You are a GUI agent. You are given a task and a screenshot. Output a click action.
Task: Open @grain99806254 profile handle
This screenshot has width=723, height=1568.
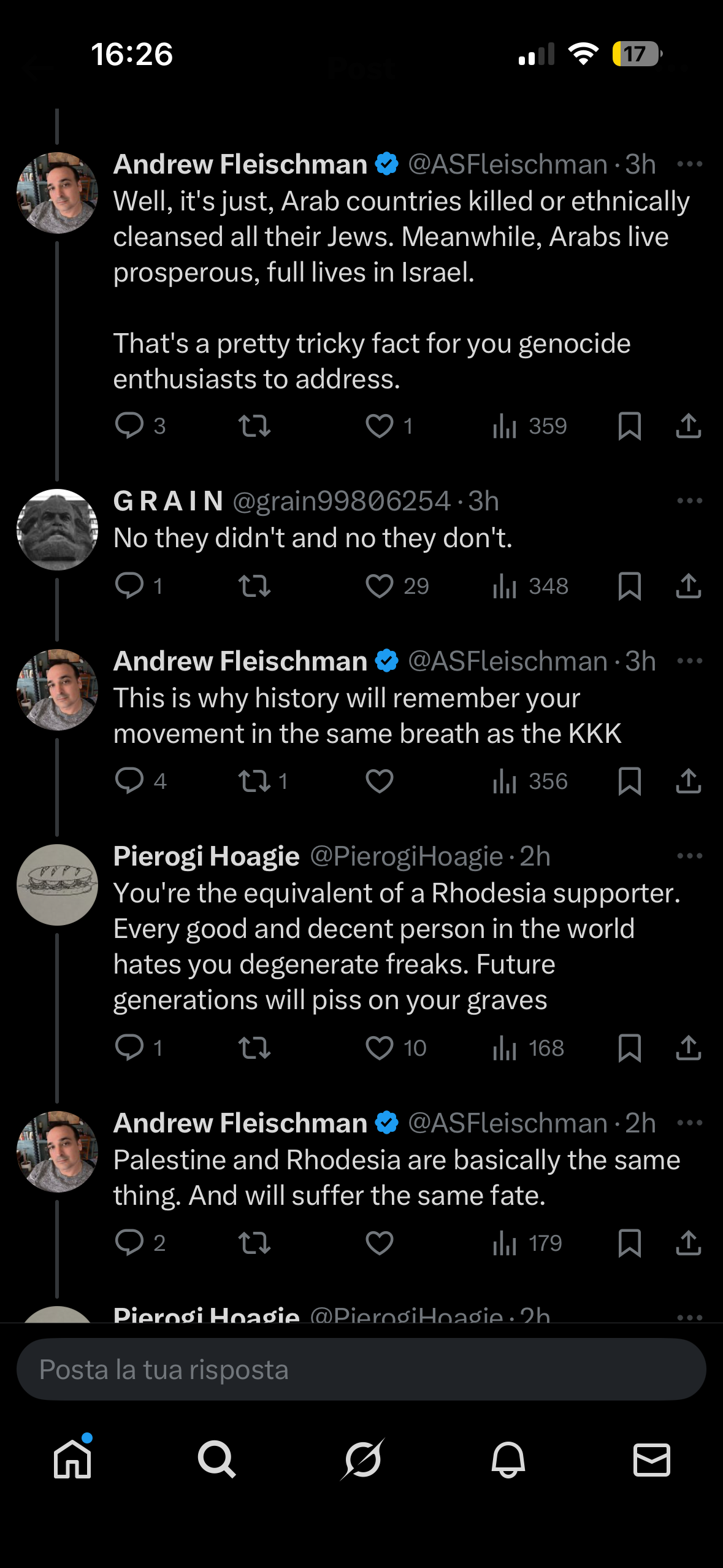coord(342,501)
